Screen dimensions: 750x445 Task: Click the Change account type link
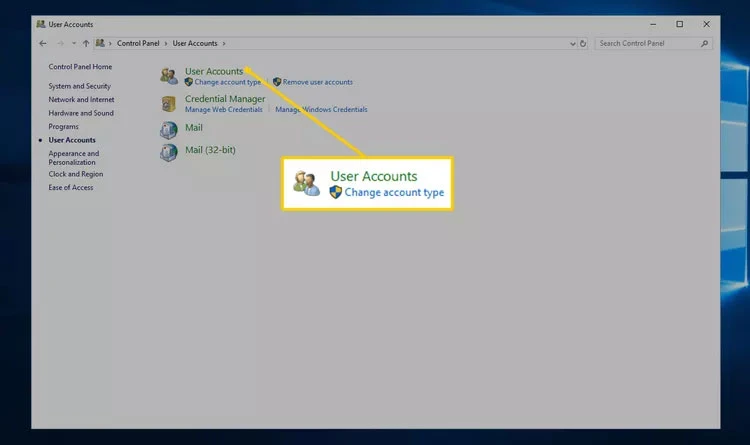tap(227, 82)
